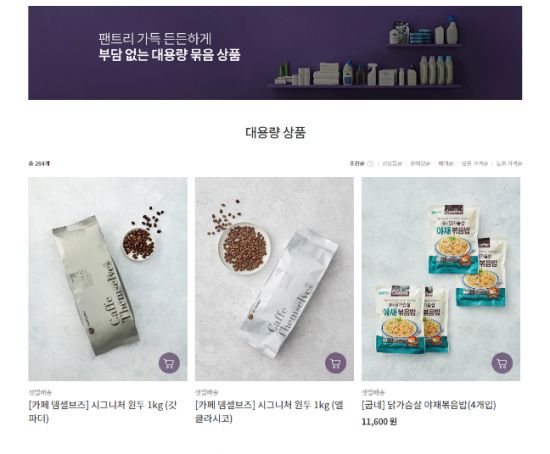Screen dimensions: 550x454
Task: Open the help icon beside 추천순
Action: tap(370, 163)
